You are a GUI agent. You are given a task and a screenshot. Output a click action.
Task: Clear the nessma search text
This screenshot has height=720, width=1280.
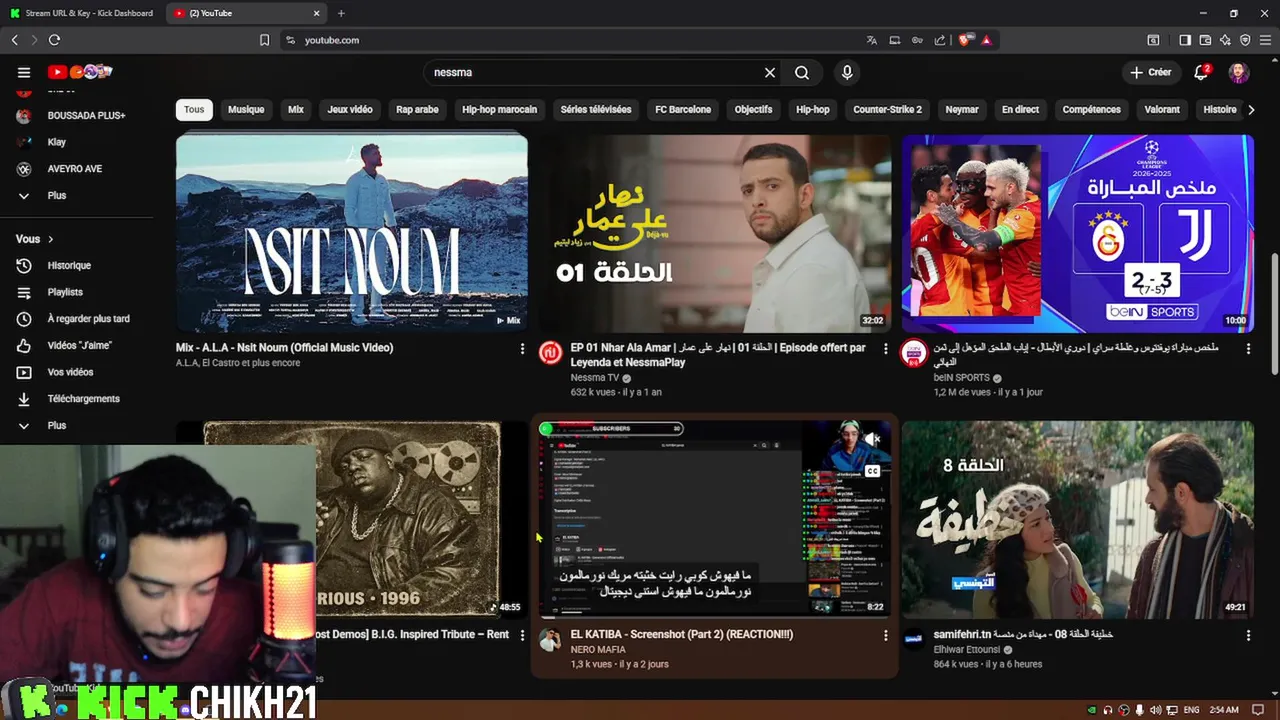770,72
